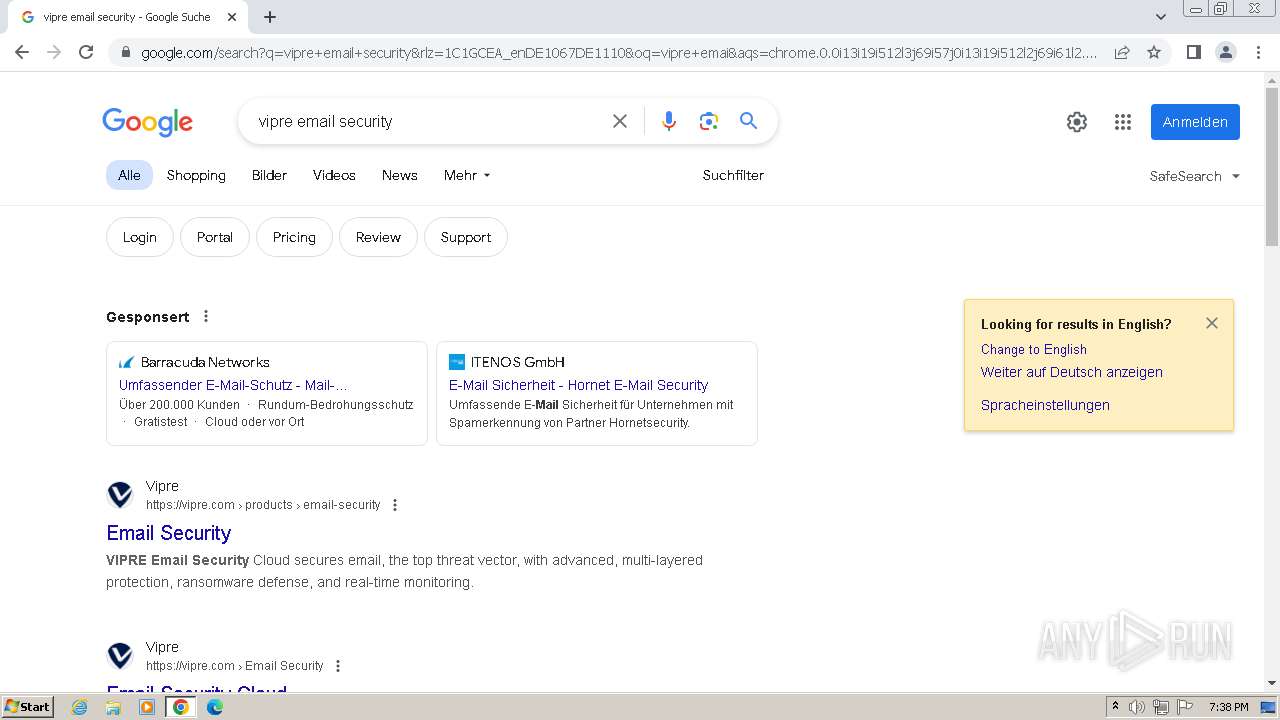Open the tab search chevron in Chrome
This screenshot has width=1280, height=720.
pos(1160,16)
